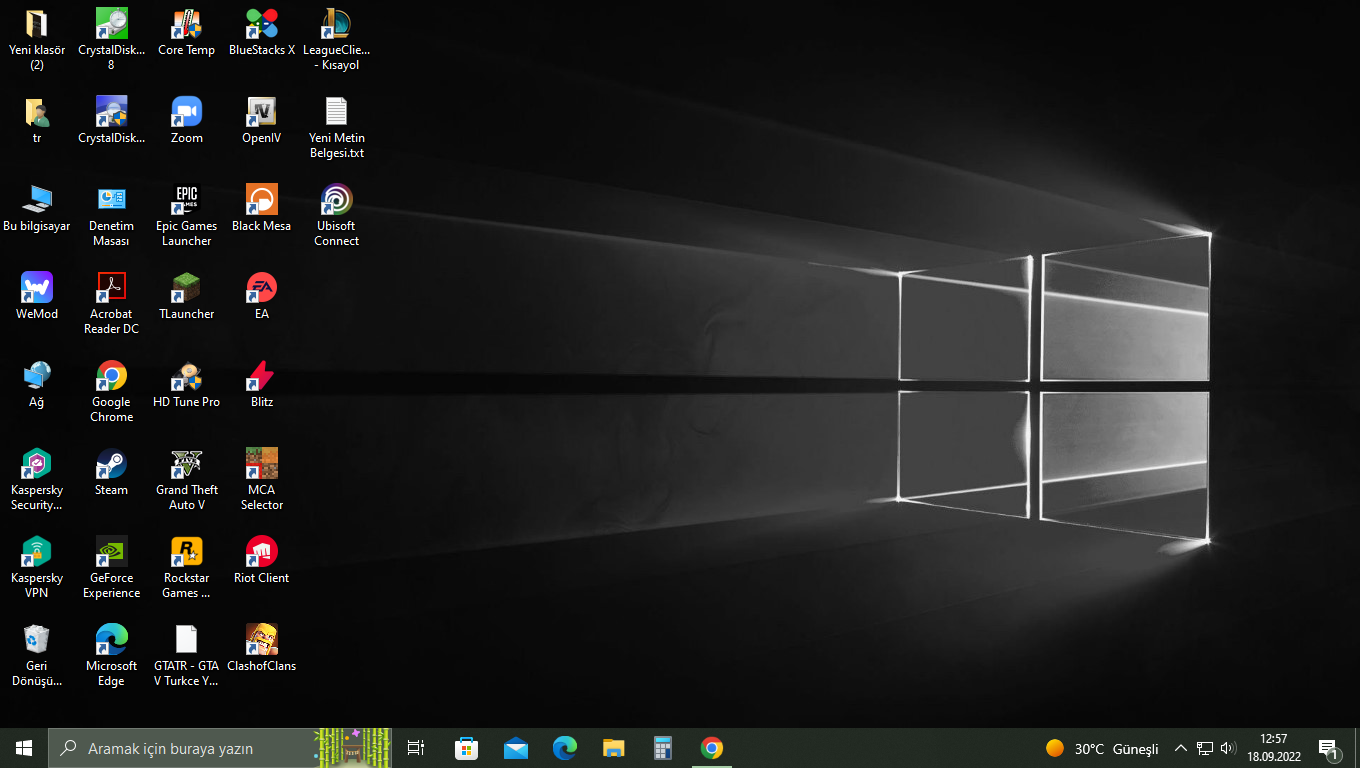Click the LeagueClient Kısayol icon
Screen dimensions: 1360x768
click(336, 24)
